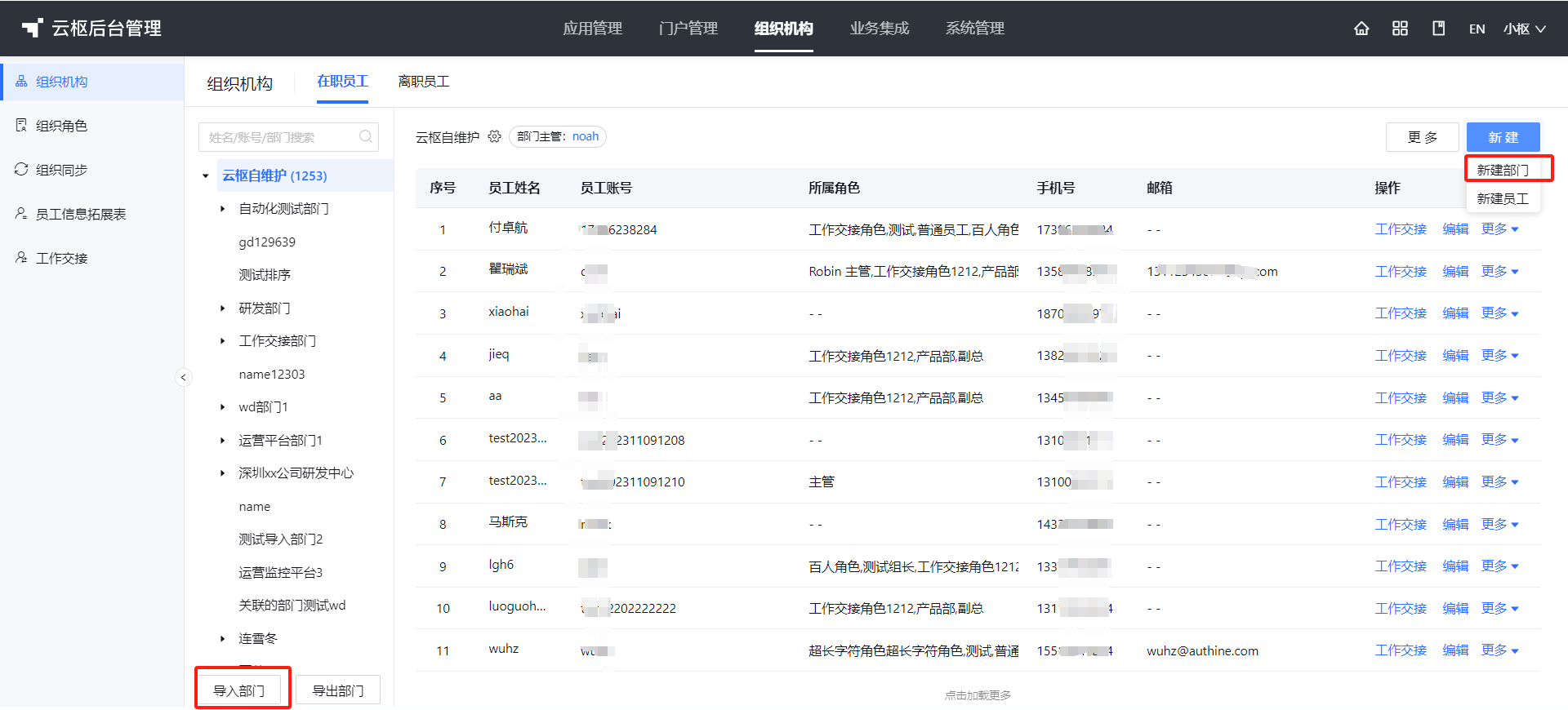The width and height of the screenshot is (1568, 710).
Task: Switch to the 在职员工 tab
Action: tap(342, 82)
